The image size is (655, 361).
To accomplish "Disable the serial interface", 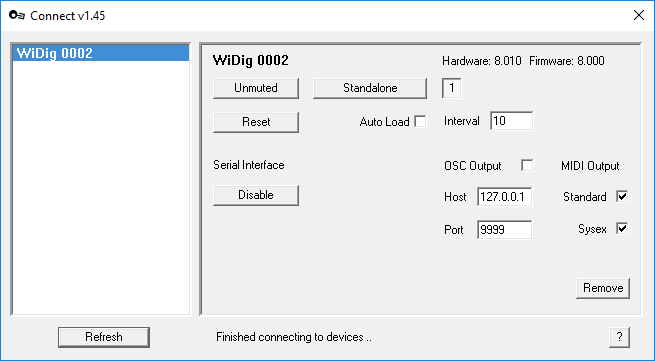I will [256, 195].
